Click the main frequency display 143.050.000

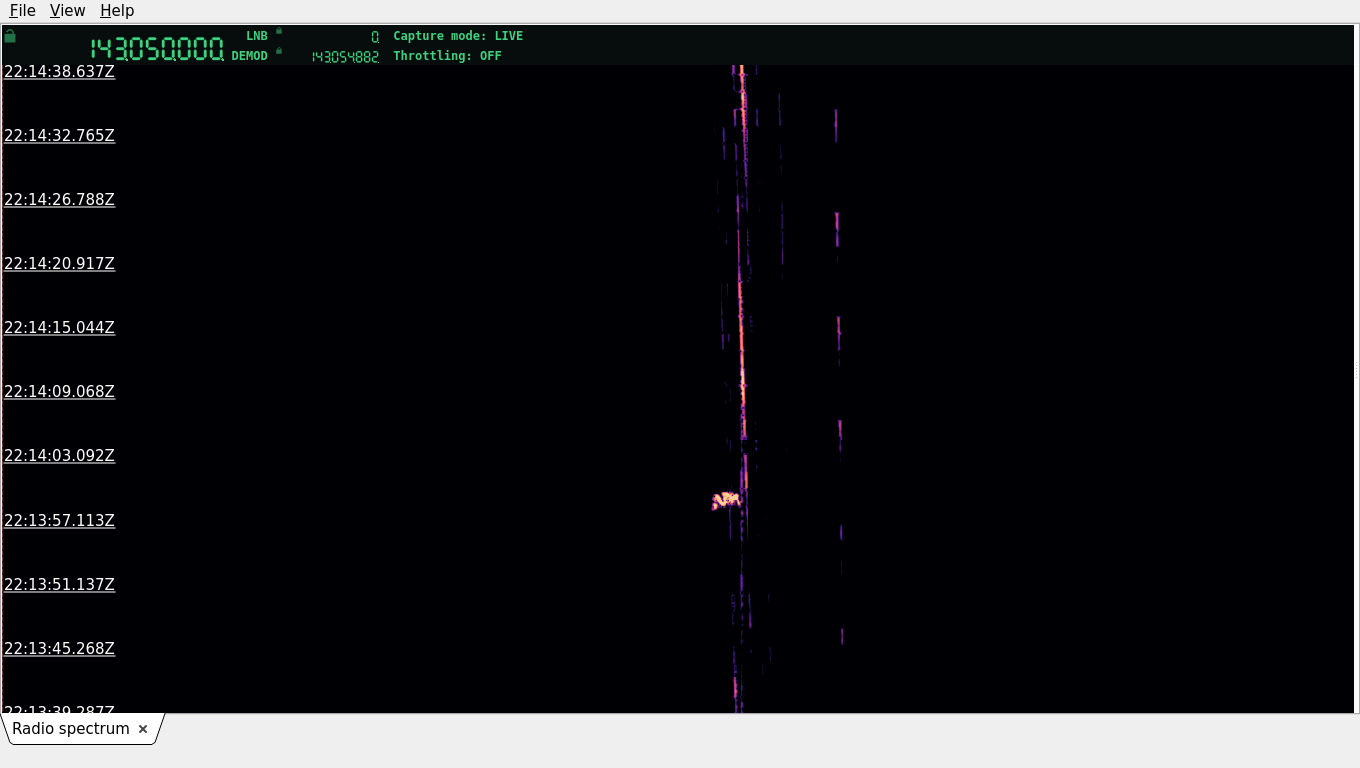pyautogui.click(x=157, y=49)
